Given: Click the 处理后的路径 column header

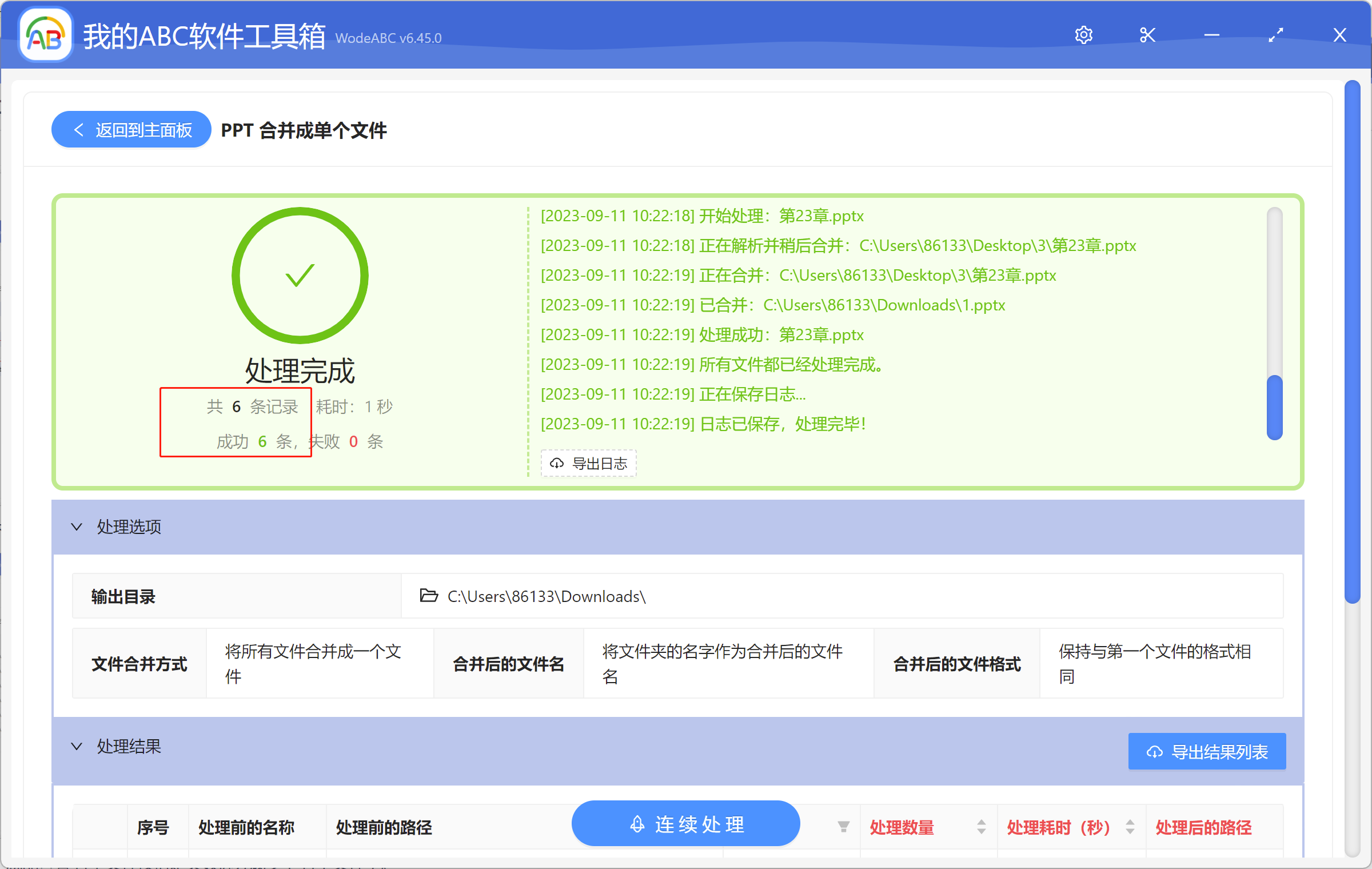Looking at the screenshot, I should (x=1203, y=827).
